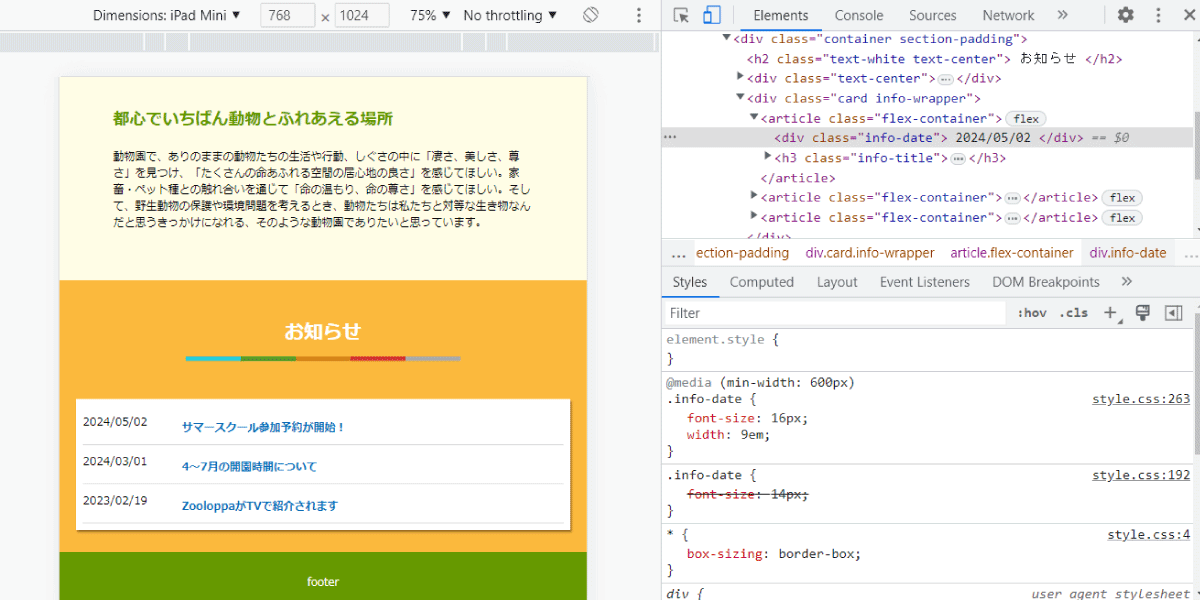The image size is (1200, 600).
Task: Open the 4～7月の開園時間について news link
Action: (249, 466)
